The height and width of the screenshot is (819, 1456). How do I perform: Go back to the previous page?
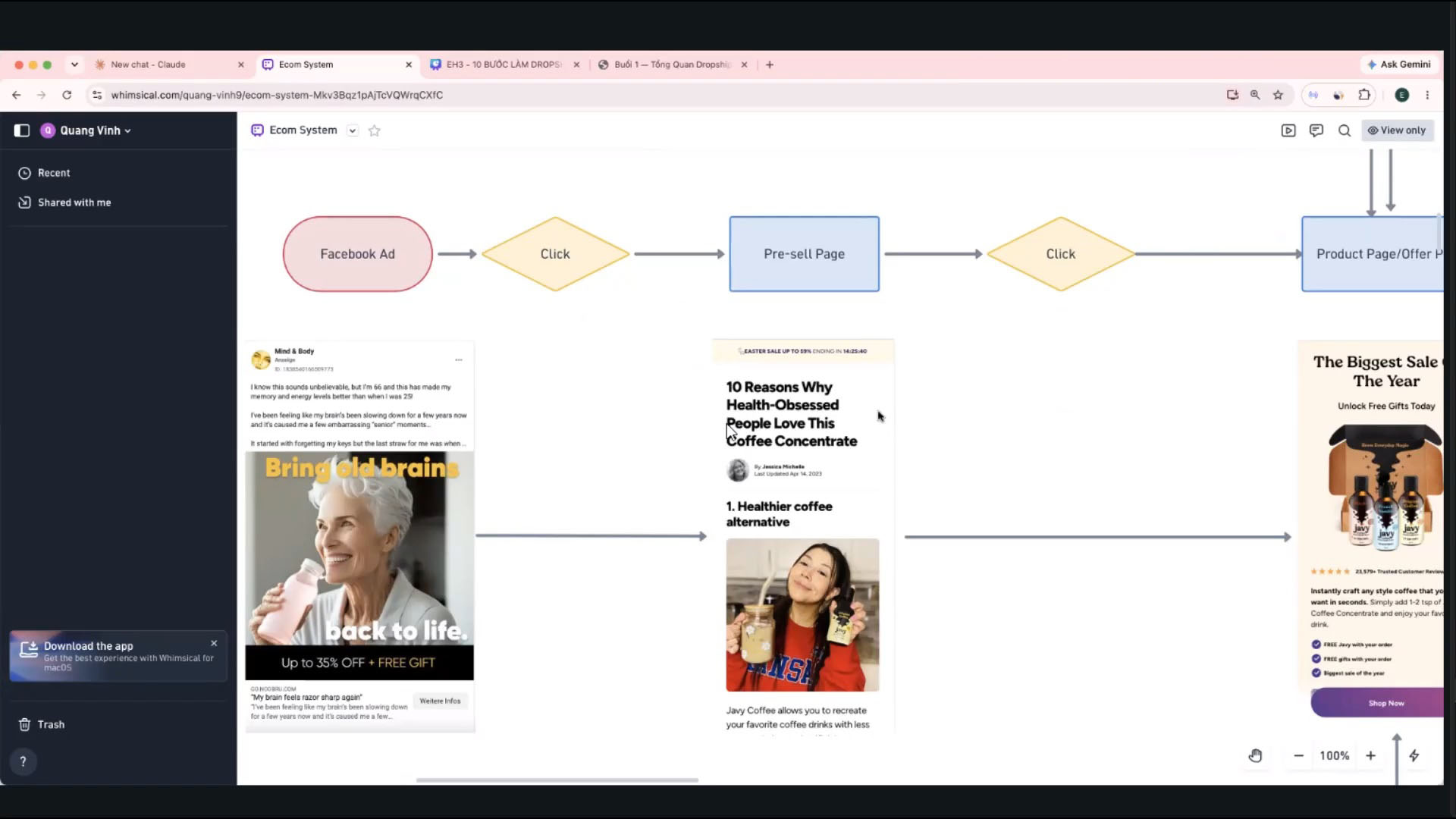click(17, 95)
